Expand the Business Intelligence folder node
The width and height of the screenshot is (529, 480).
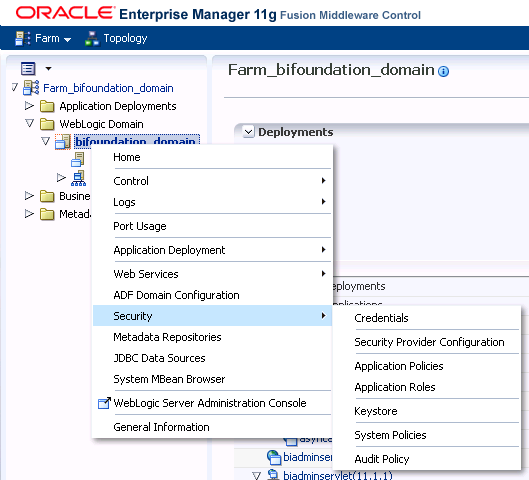click(x=29, y=196)
